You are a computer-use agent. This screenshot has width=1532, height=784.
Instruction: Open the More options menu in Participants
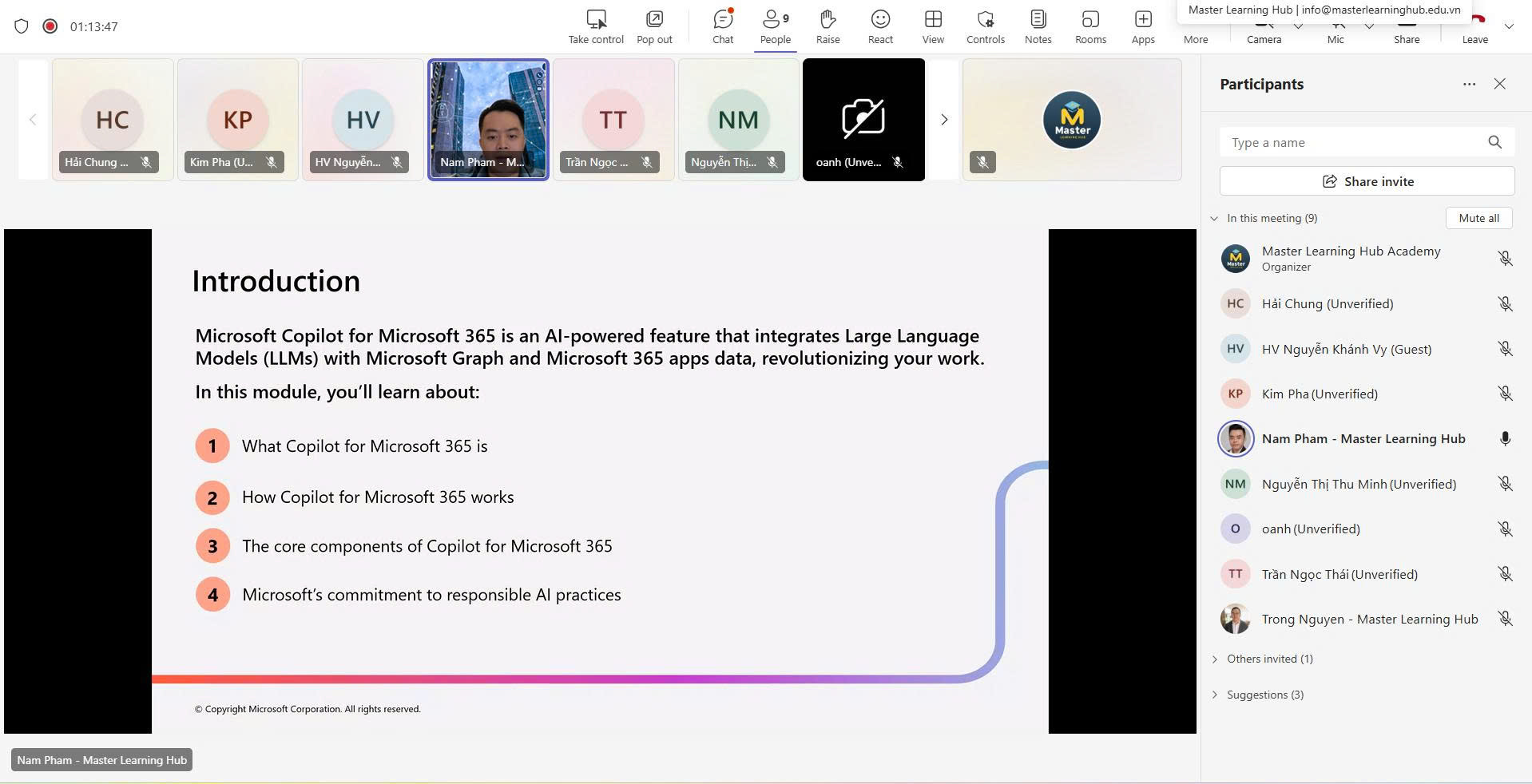click(x=1469, y=84)
